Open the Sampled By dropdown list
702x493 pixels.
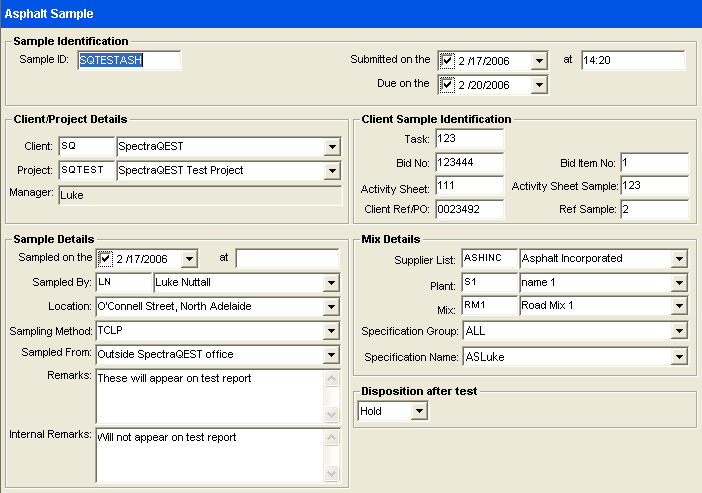332,284
